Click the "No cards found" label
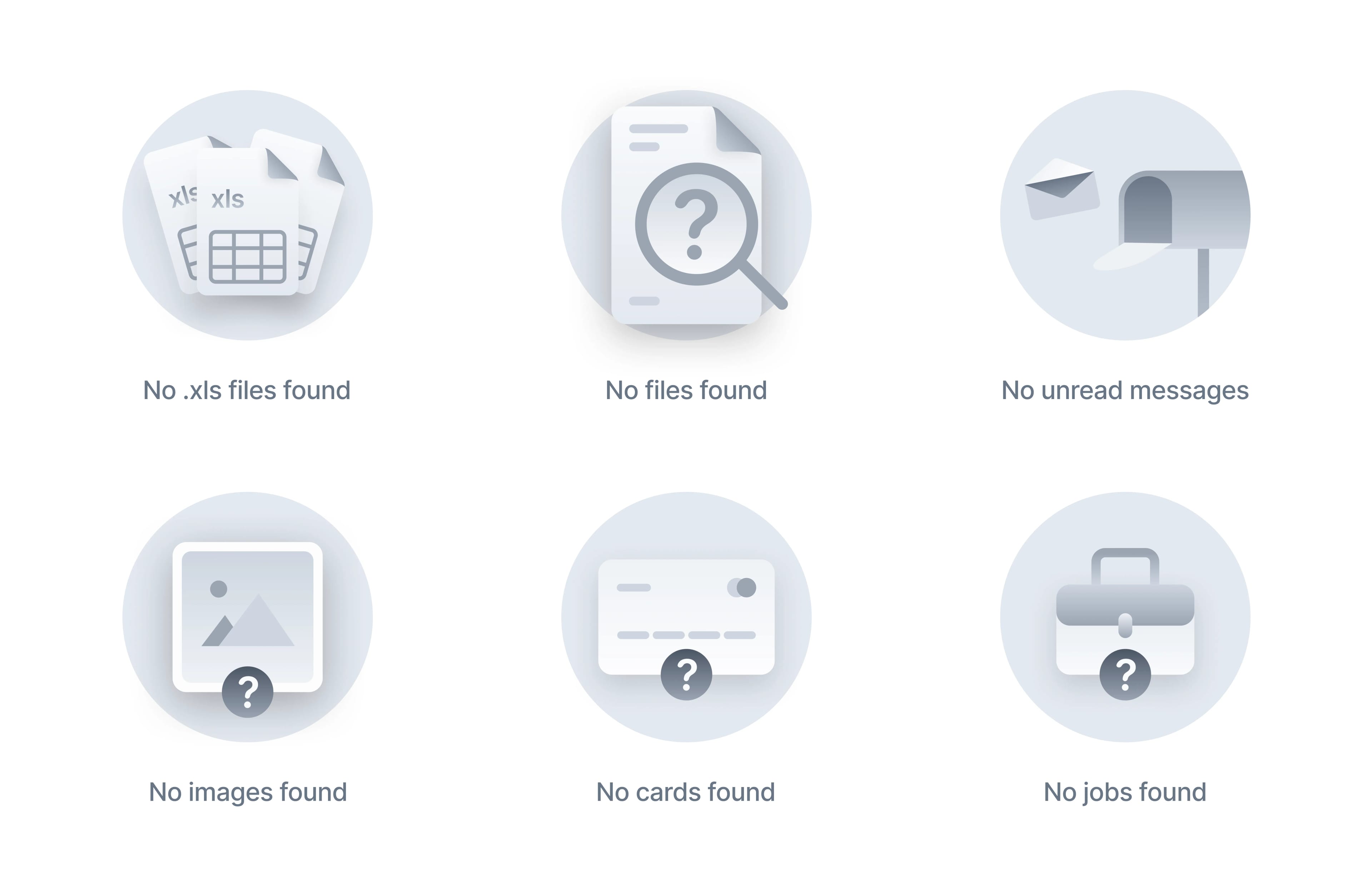This screenshot has width=1372, height=896. pos(685,792)
